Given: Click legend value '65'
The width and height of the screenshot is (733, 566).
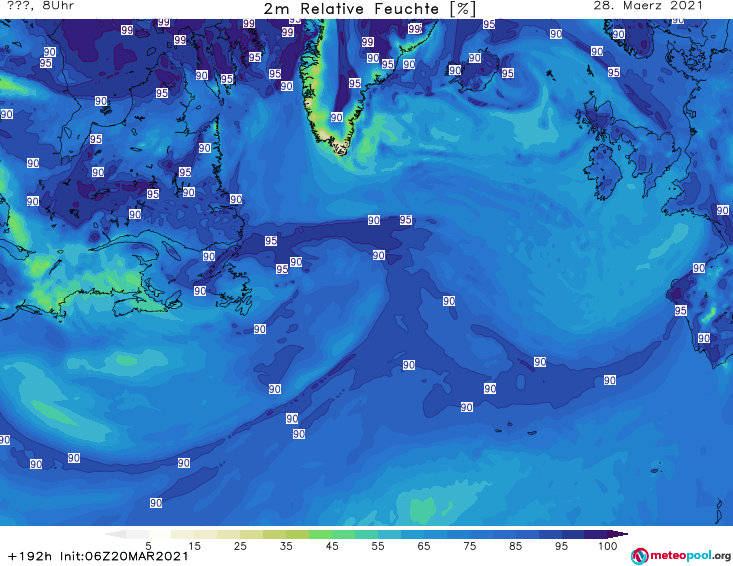Looking at the screenshot, I should (x=424, y=546).
